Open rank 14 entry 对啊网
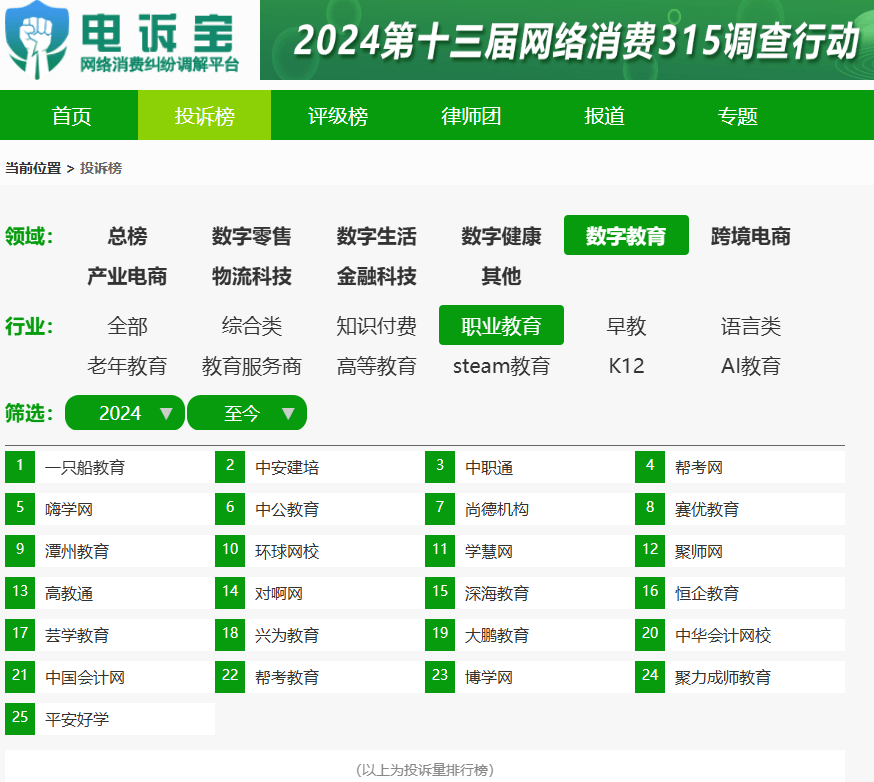Image resolution: width=874 pixels, height=782 pixels. (x=320, y=593)
